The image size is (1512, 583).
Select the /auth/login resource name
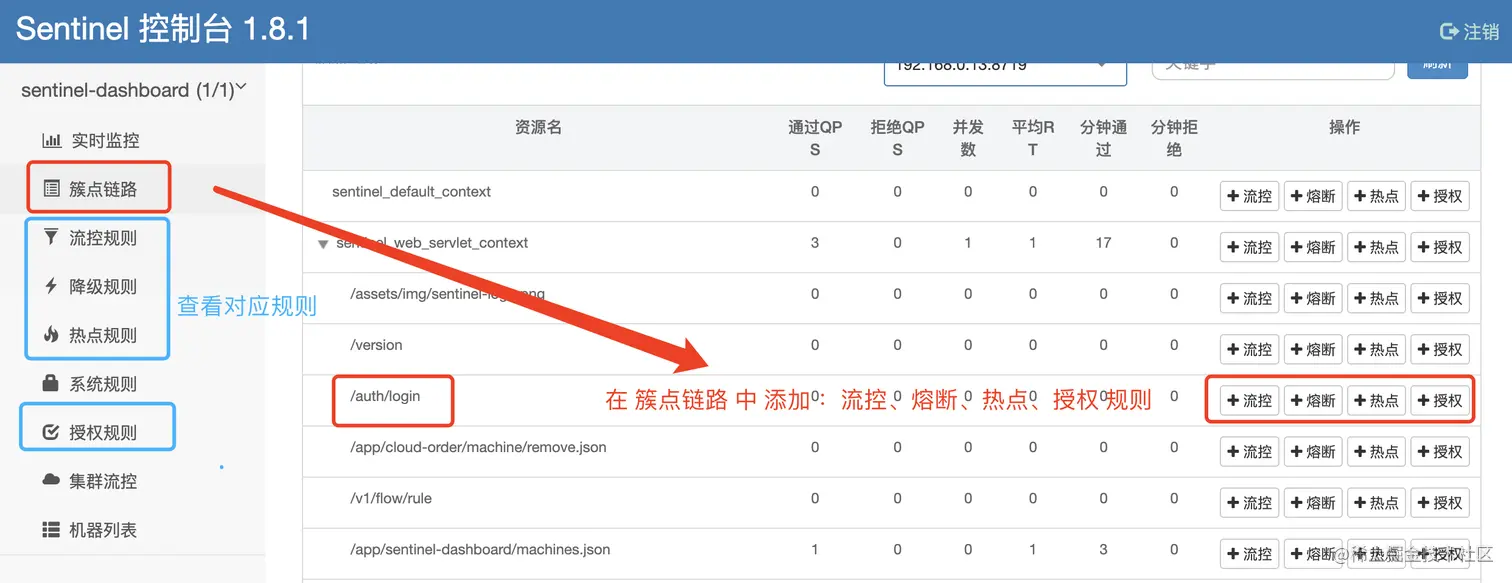click(x=385, y=396)
